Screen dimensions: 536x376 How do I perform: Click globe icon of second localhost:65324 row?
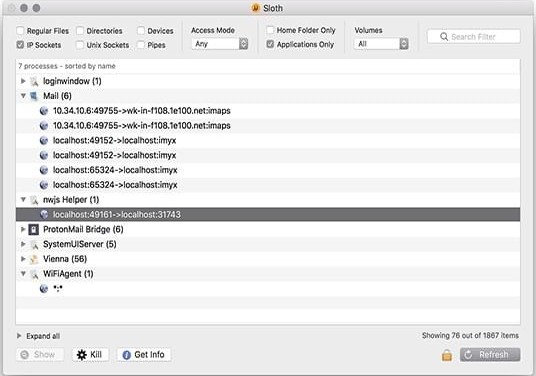click(x=44, y=185)
